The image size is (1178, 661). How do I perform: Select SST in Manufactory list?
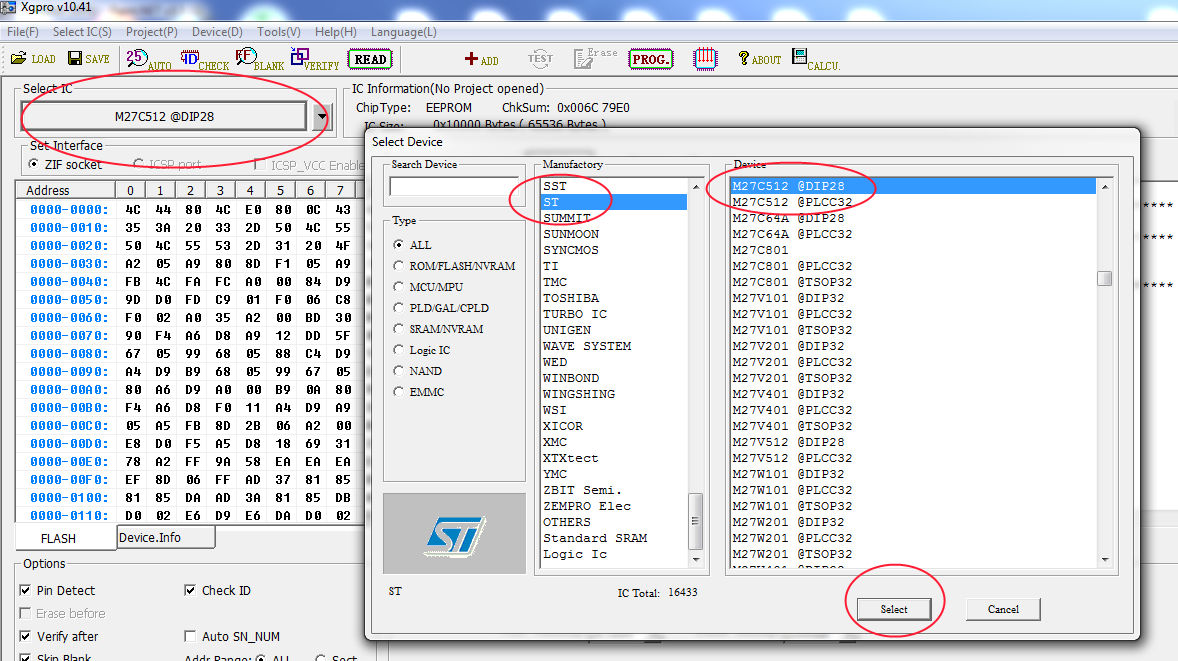tap(613, 186)
